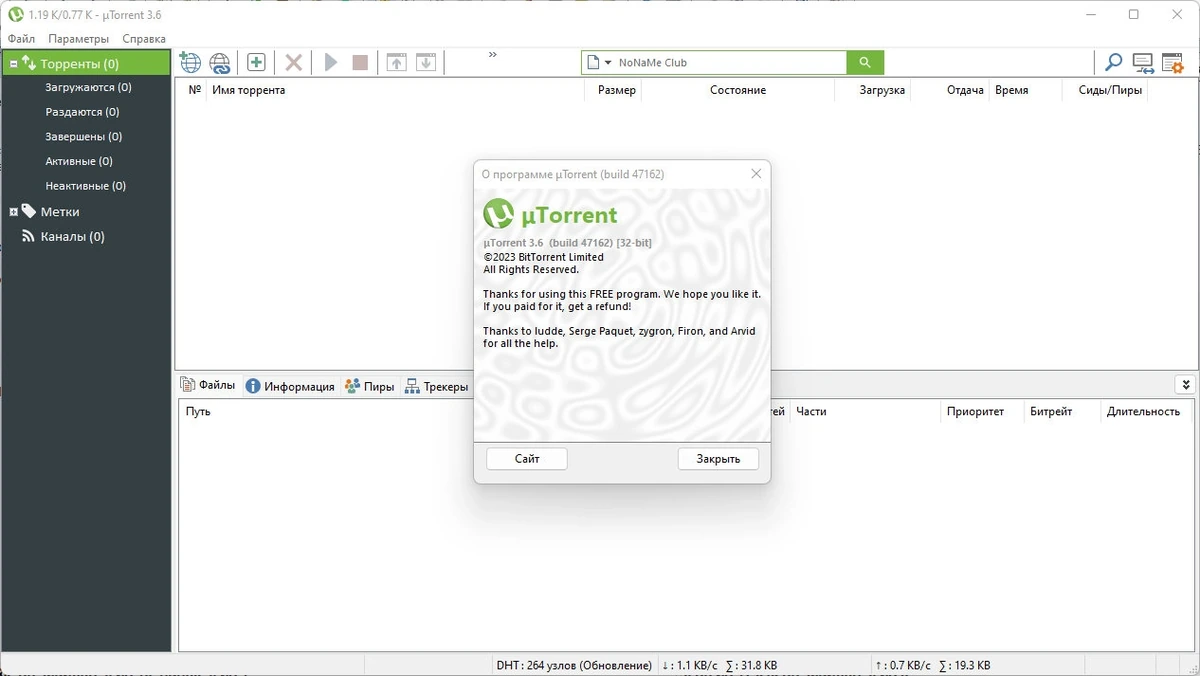Click Сайт button in About dialog
Image resolution: width=1200 pixels, height=676 pixels.
pyautogui.click(x=527, y=459)
